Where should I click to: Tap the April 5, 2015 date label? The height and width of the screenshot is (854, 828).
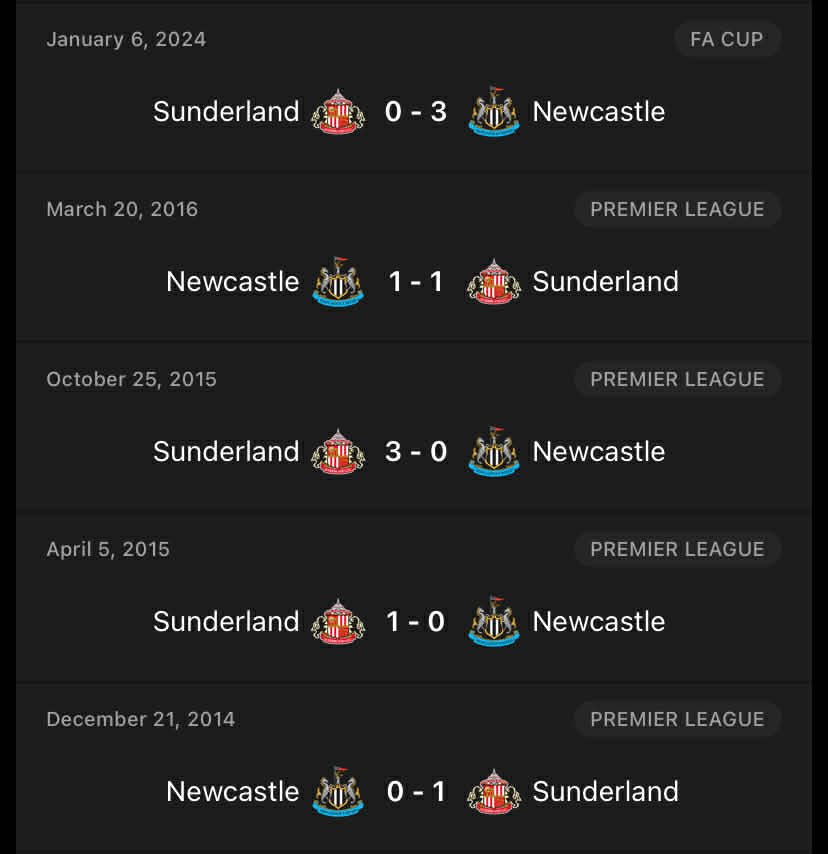pos(108,550)
